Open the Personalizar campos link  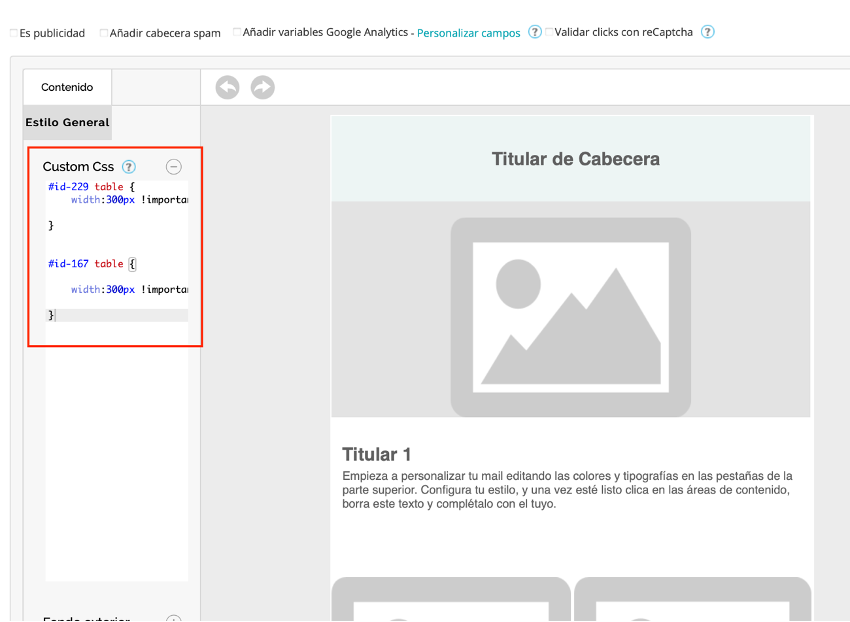tap(468, 33)
